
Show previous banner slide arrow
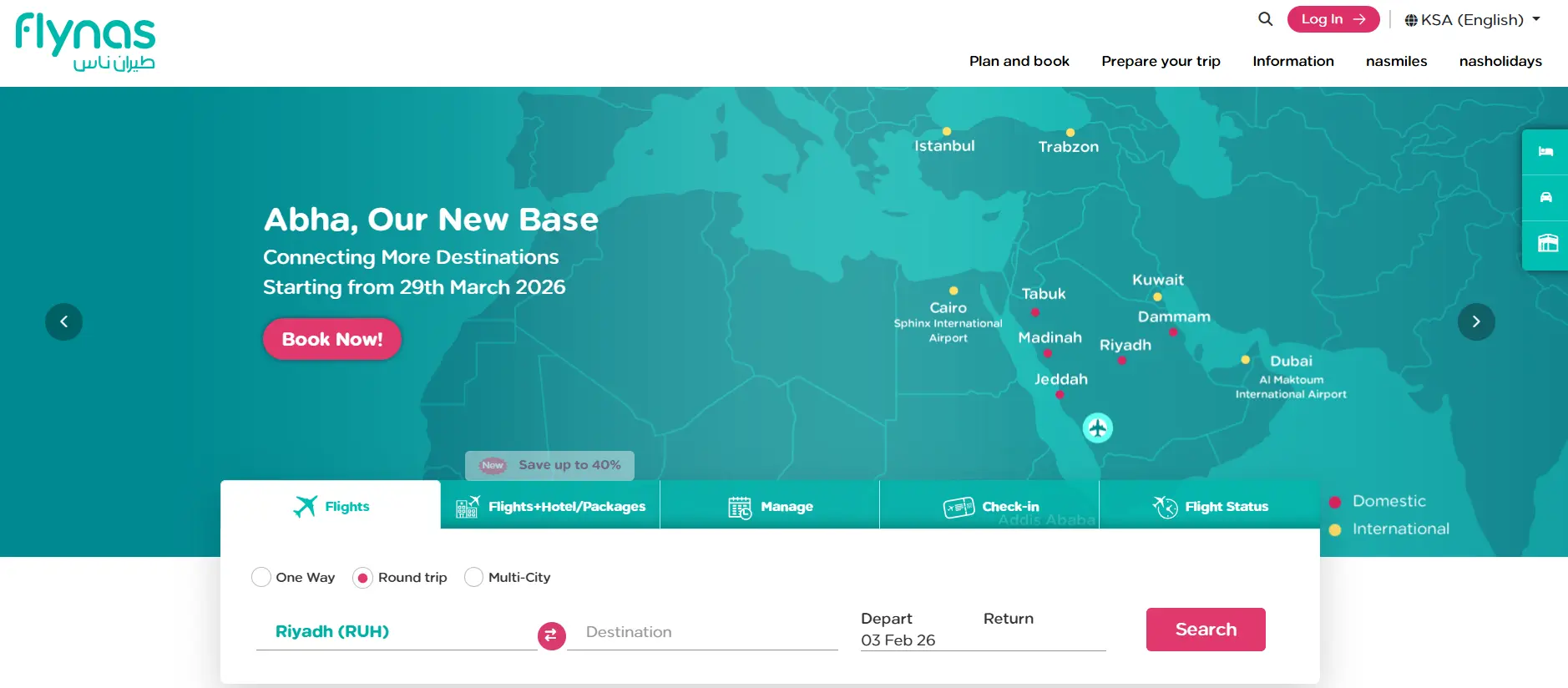tap(63, 321)
